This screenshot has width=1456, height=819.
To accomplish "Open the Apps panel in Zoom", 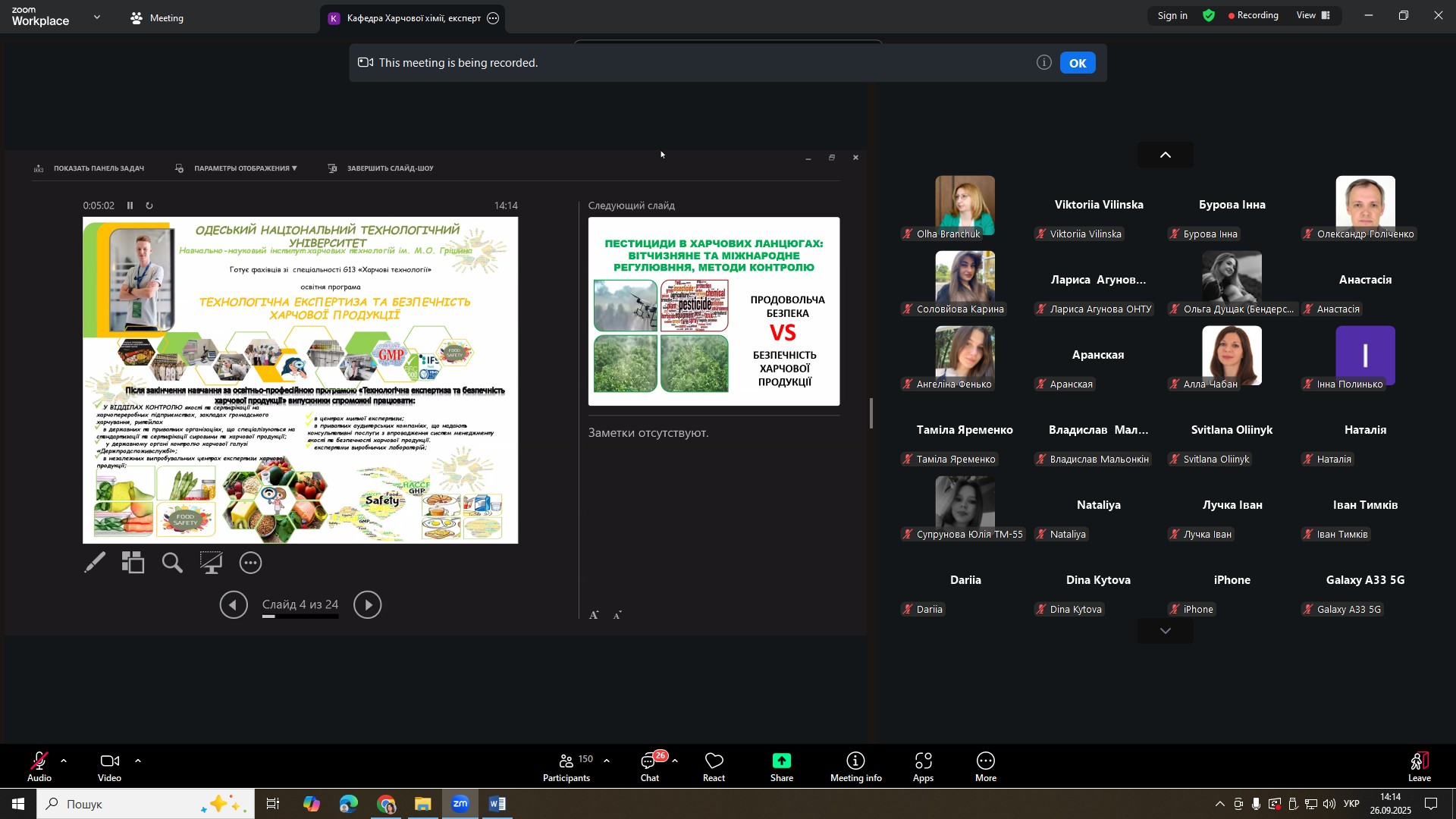I will tap(923, 767).
